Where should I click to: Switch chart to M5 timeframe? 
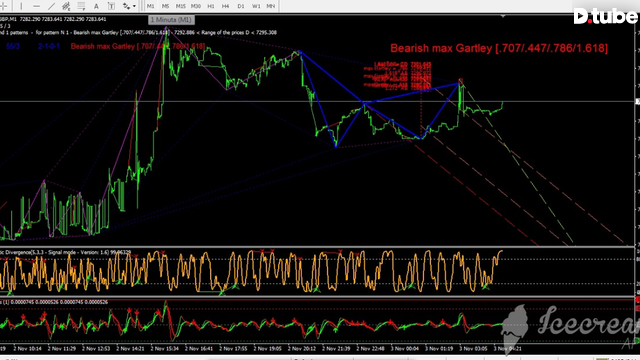(165, 6)
